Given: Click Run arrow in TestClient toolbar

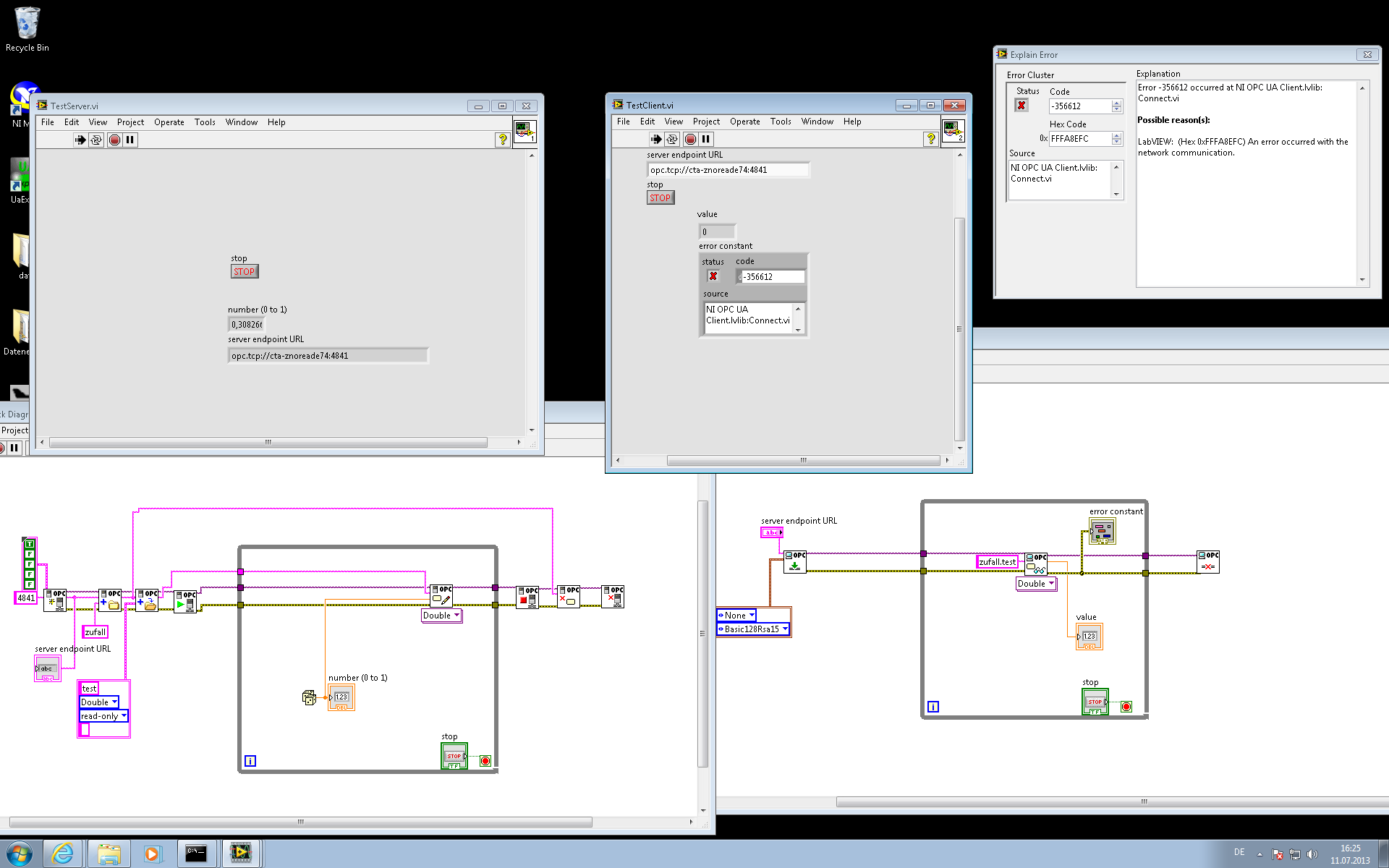Looking at the screenshot, I should click(x=655, y=139).
